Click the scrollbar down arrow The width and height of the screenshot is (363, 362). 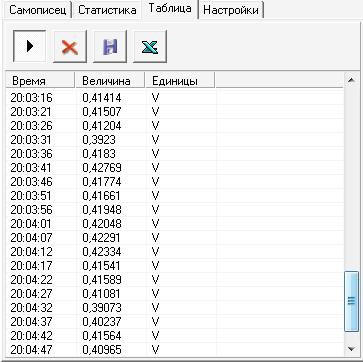tap(351, 349)
